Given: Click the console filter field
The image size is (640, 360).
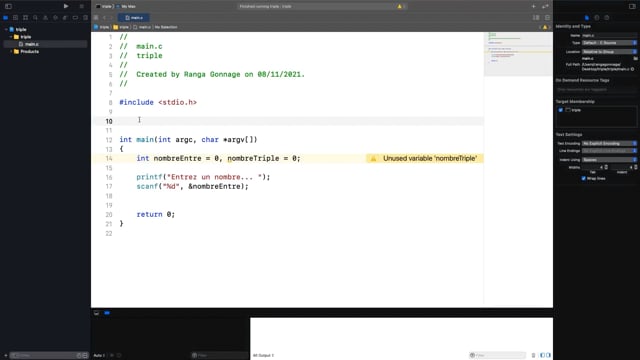Looking at the screenshot, I should point(498,356).
